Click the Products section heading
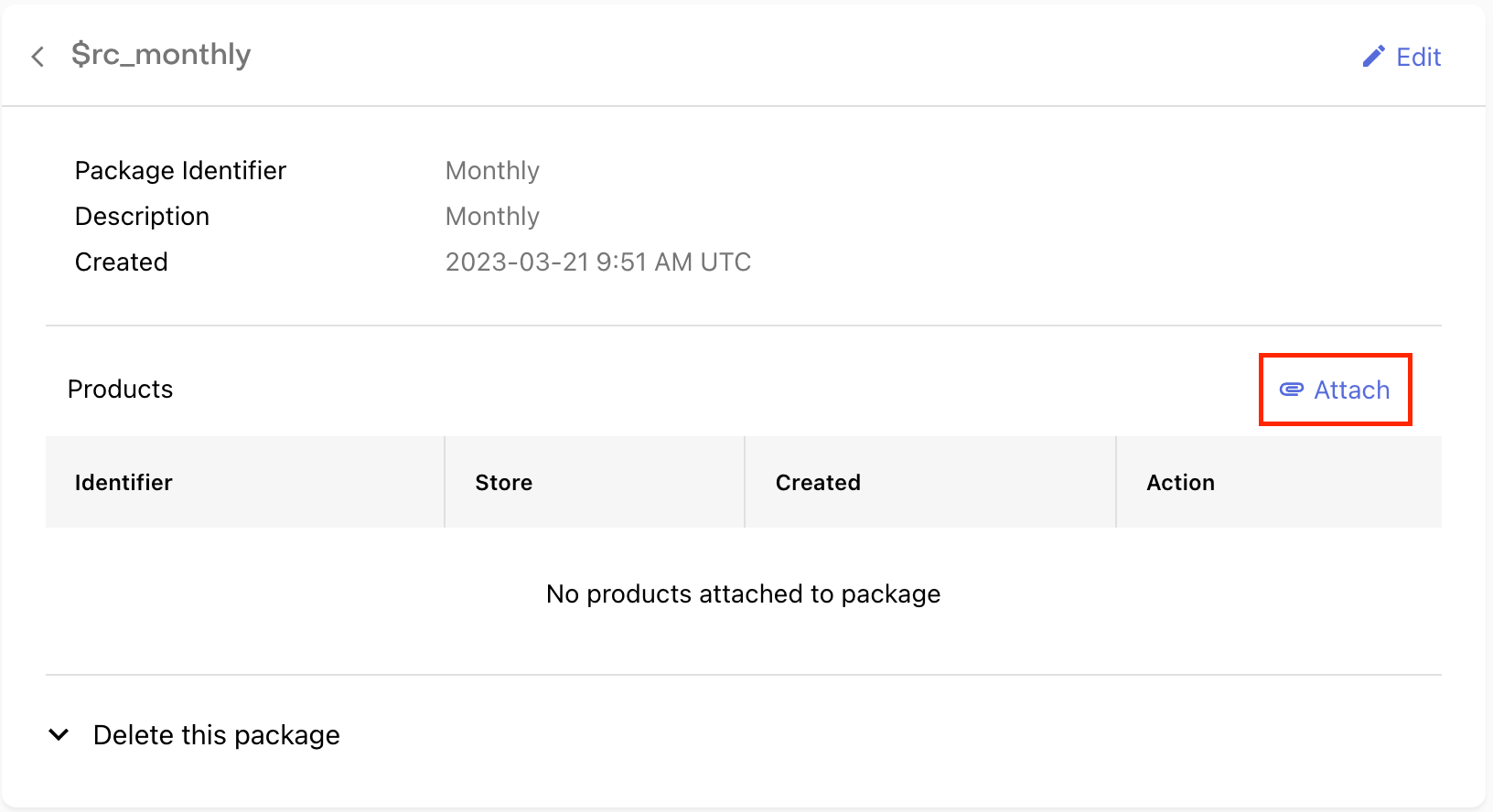 (120, 389)
